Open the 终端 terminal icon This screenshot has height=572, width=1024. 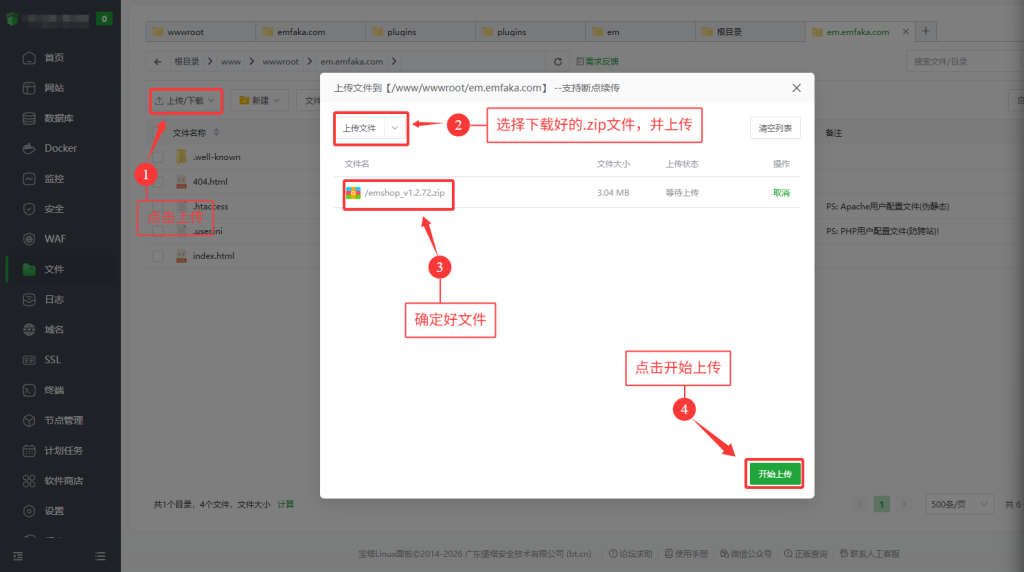tap(29, 390)
